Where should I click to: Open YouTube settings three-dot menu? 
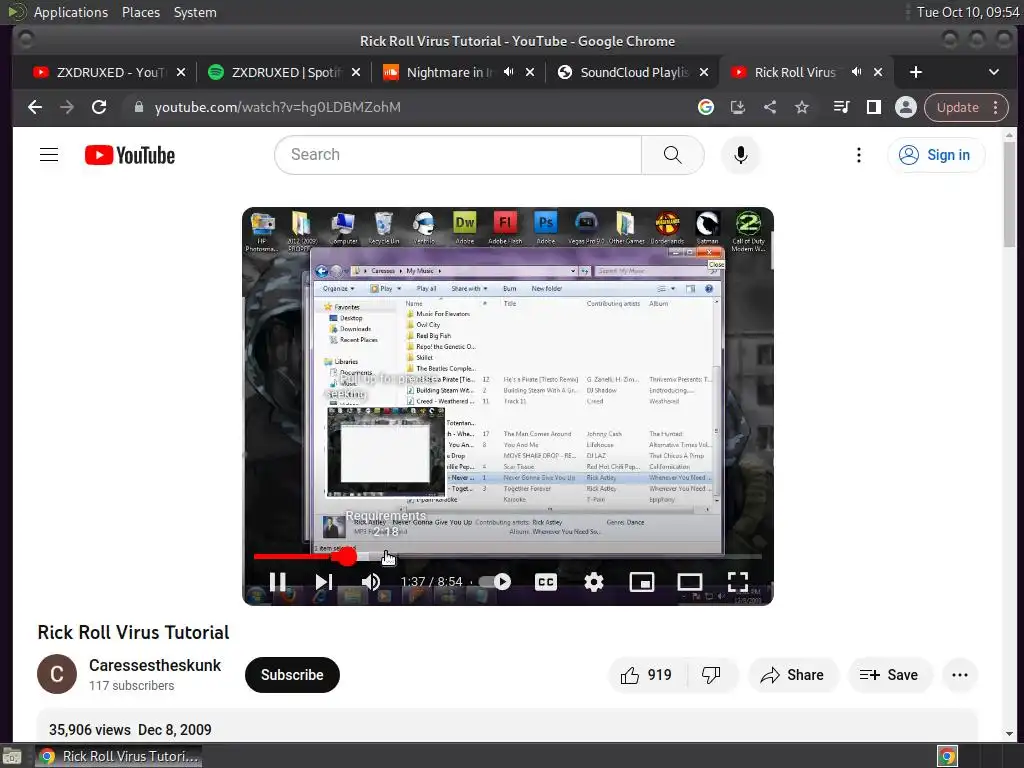point(858,155)
